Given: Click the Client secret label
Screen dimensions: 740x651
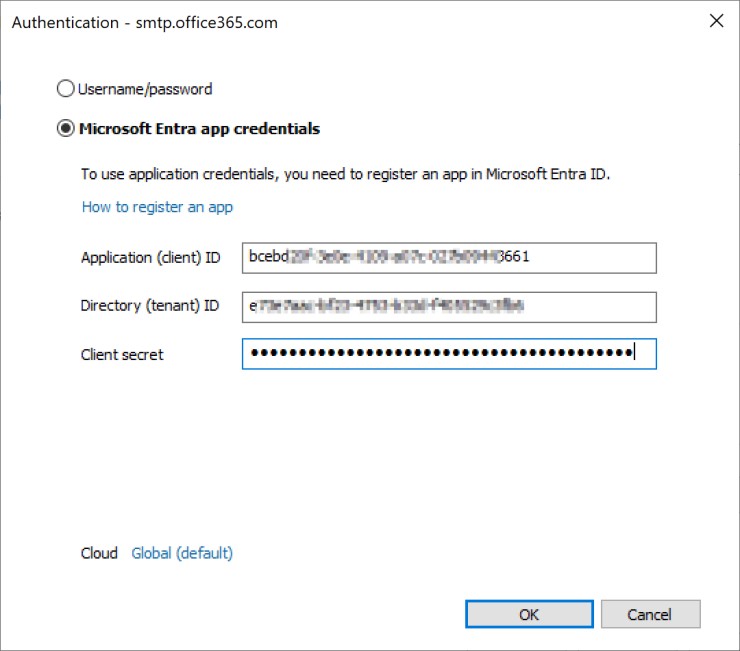Looking at the screenshot, I should coord(122,355).
